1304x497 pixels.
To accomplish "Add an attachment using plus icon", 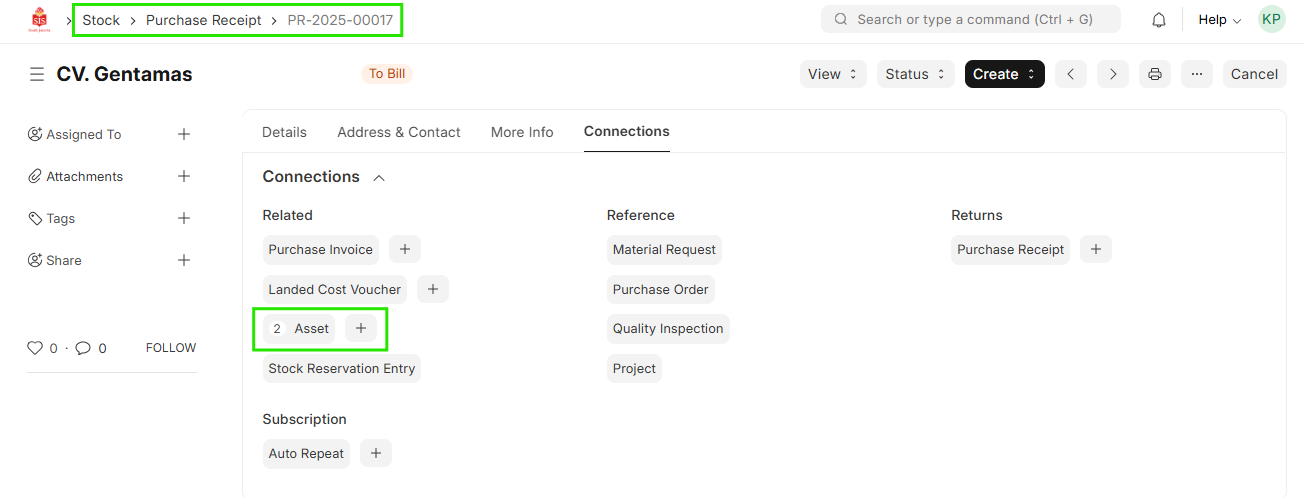I will 184,176.
